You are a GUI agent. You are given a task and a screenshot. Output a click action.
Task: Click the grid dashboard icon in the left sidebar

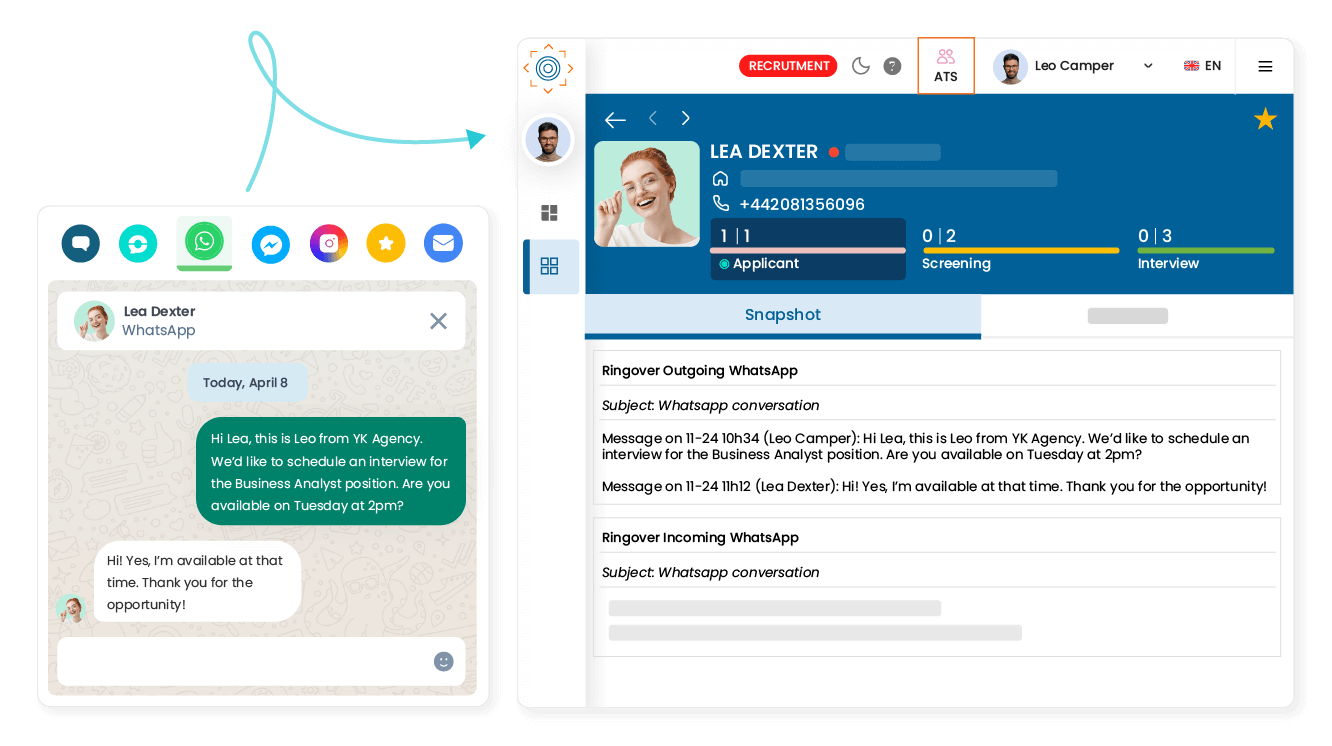548,212
